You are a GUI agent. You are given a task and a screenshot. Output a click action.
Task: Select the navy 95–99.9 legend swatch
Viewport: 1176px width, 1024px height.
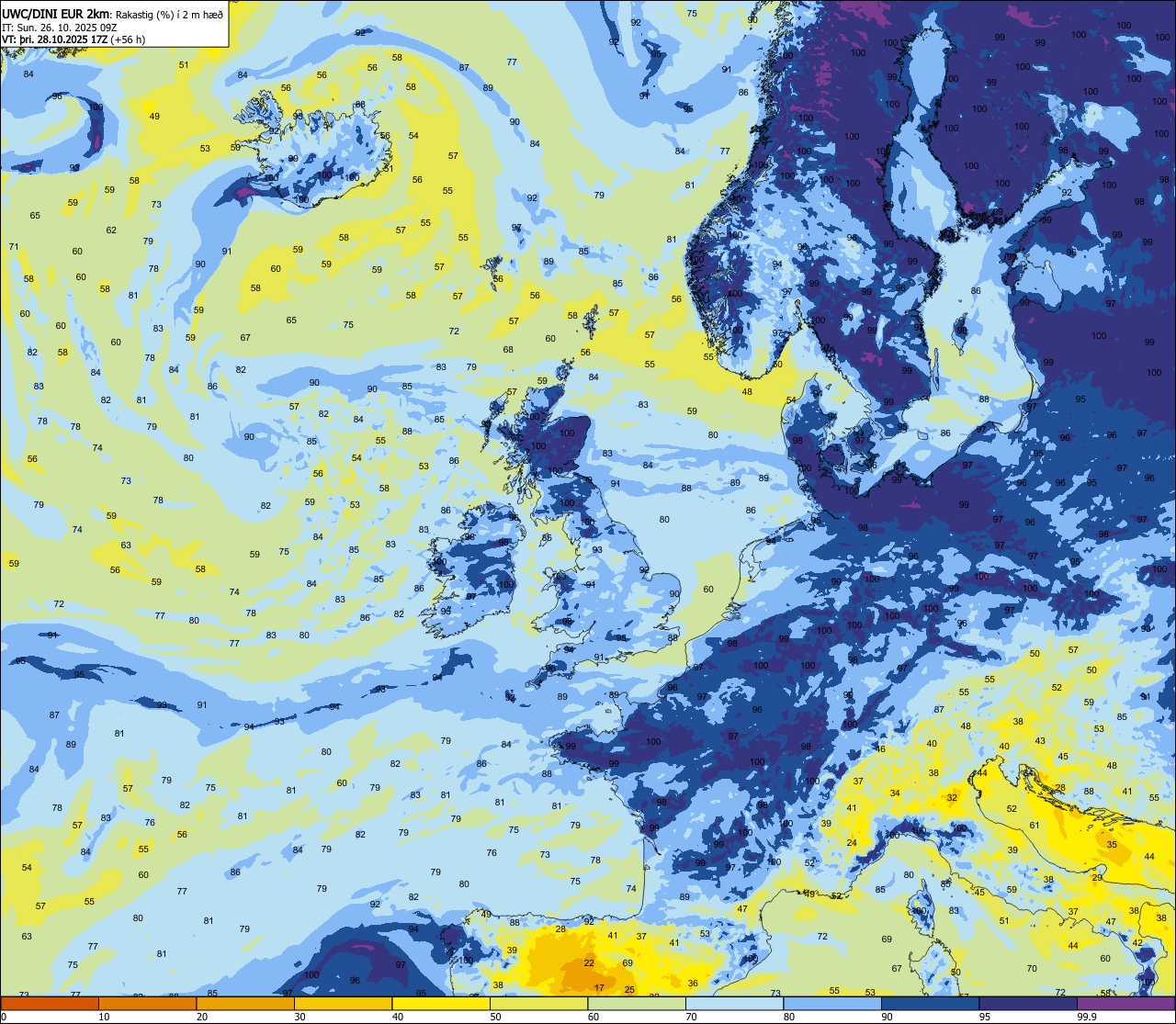coord(1028,1003)
